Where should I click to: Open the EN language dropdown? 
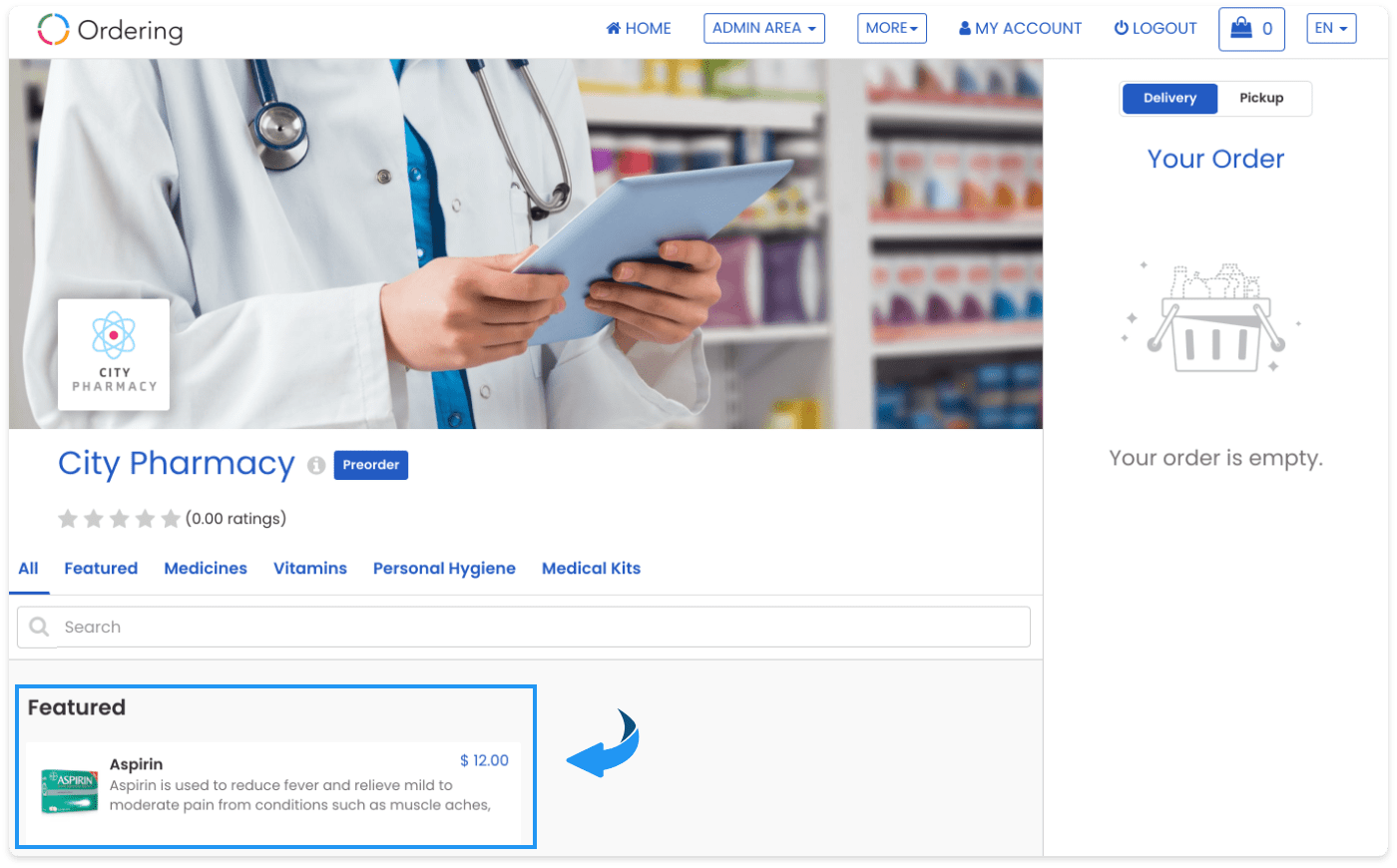[x=1331, y=28]
